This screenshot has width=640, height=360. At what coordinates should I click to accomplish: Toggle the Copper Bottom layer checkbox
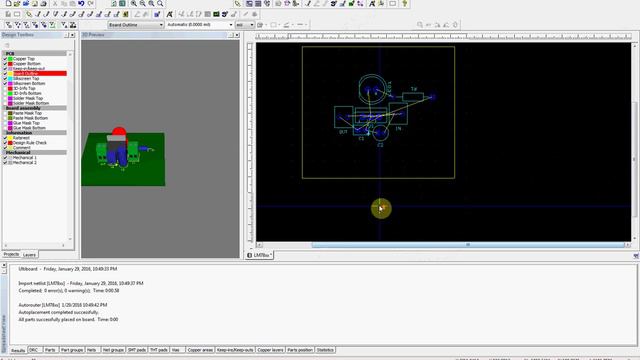[x=5, y=64]
